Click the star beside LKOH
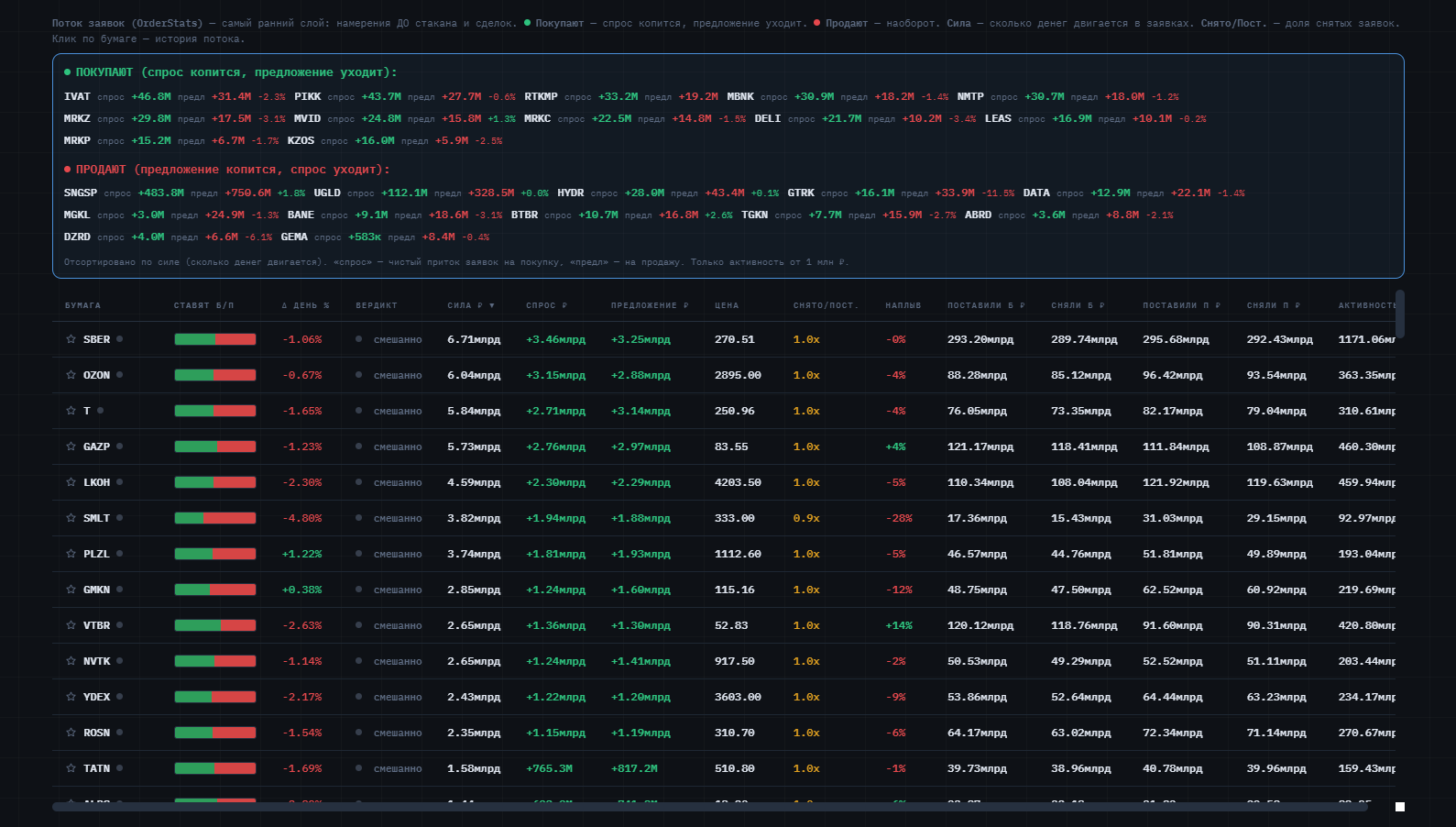 71,482
